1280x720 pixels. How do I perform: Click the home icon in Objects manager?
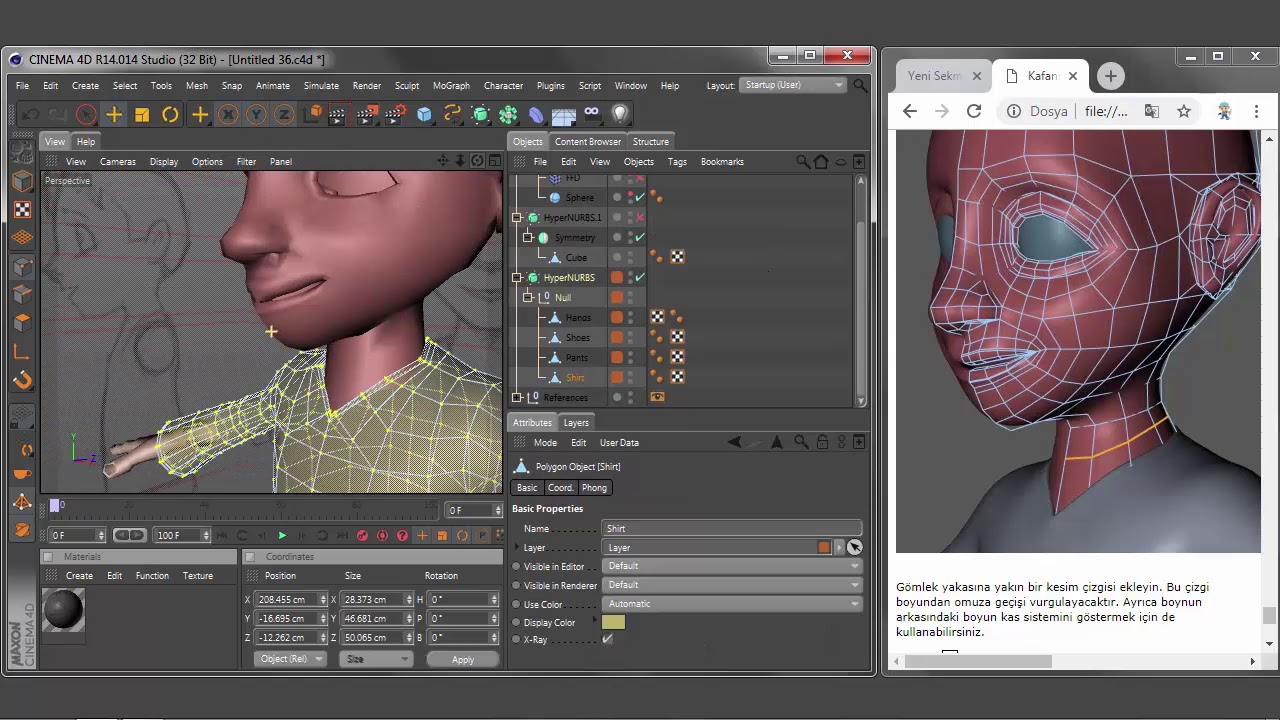click(x=821, y=161)
